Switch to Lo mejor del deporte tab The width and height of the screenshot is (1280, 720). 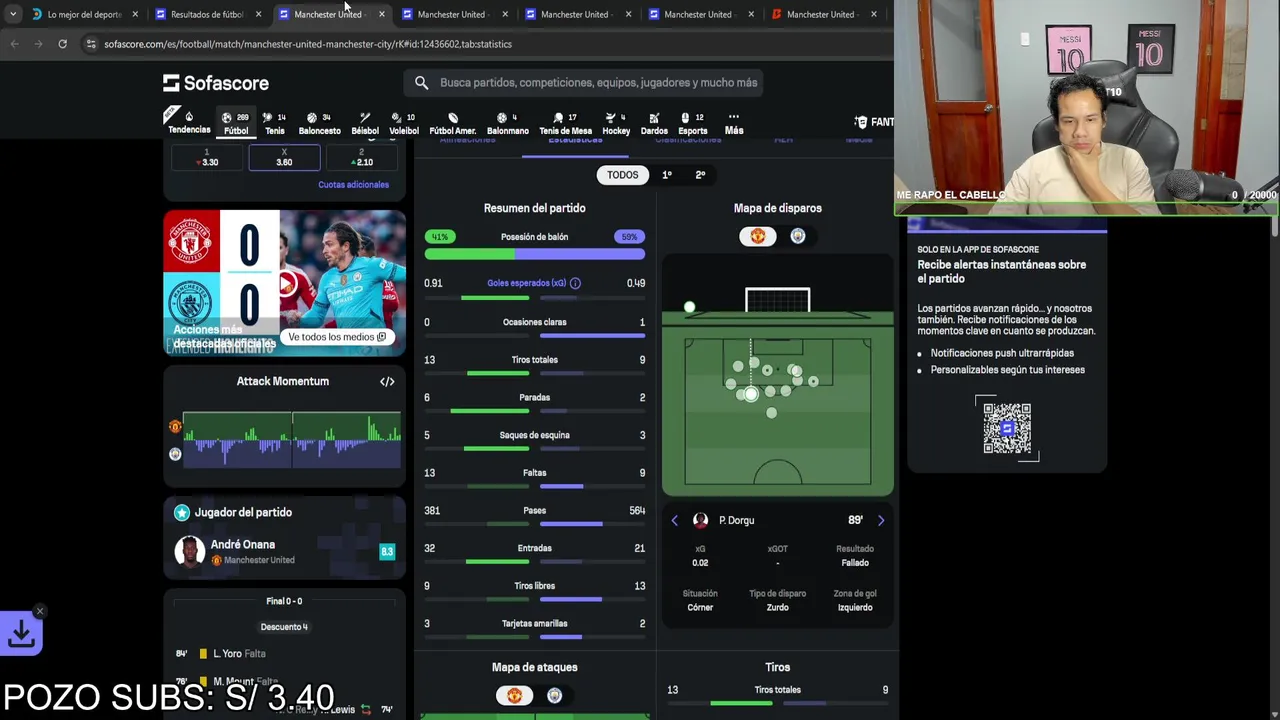click(84, 14)
